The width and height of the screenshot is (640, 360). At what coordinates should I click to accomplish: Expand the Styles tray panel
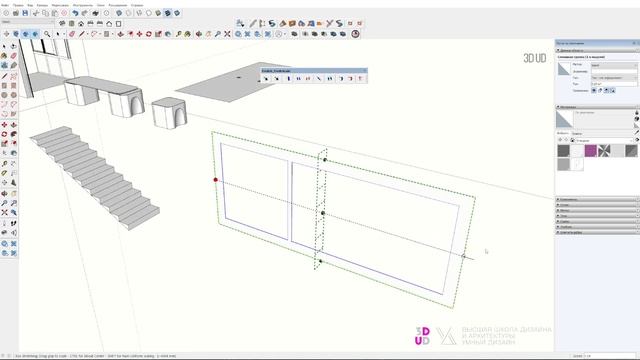[597, 205]
